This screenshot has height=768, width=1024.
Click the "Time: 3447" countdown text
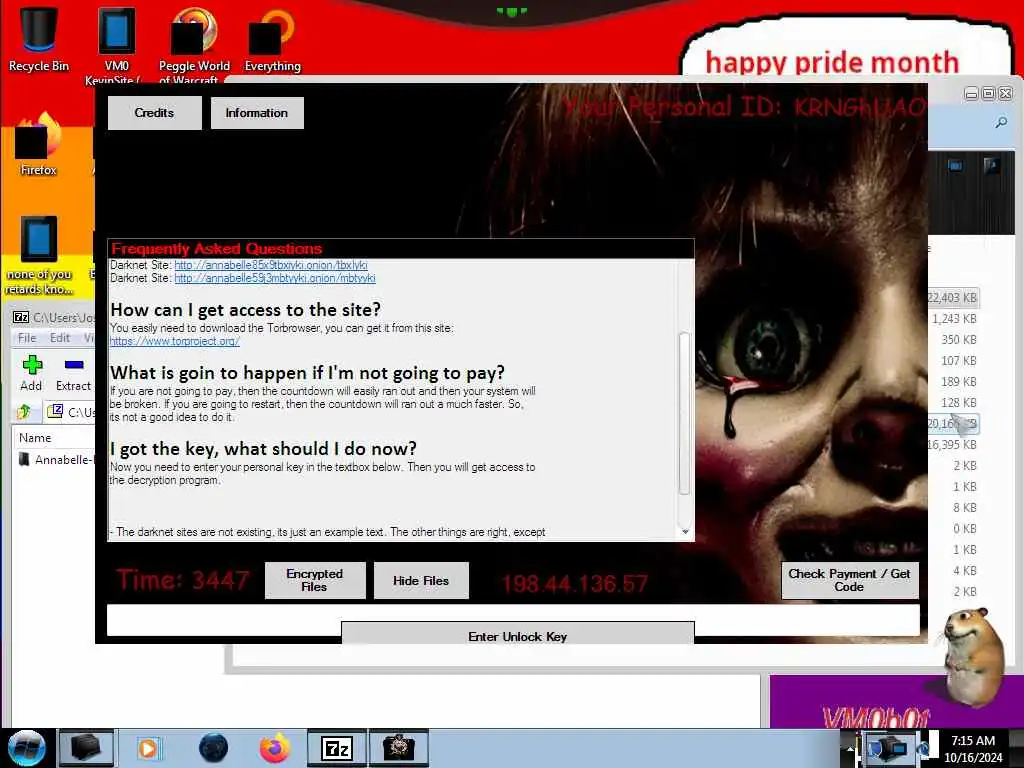point(183,580)
